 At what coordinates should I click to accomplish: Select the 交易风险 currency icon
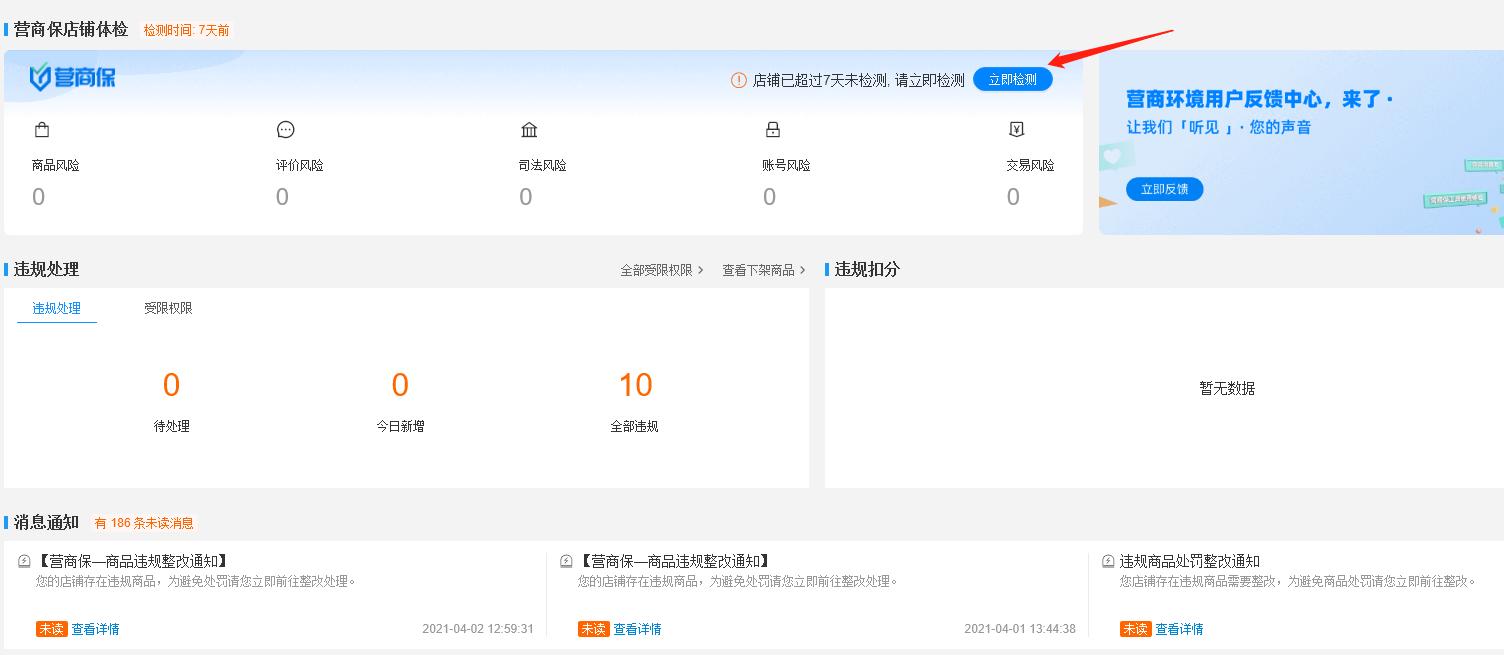1015,129
